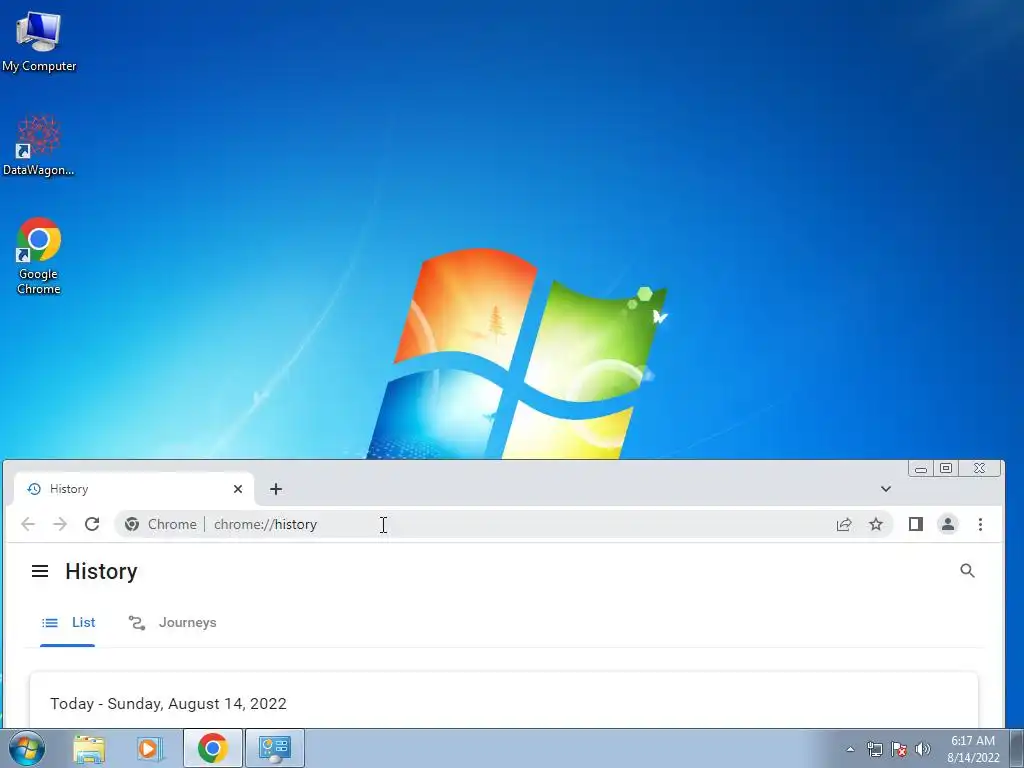Open the DataWagon desktop shortcut
The width and height of the screenshot is (1024, 768).
point(39,145)
